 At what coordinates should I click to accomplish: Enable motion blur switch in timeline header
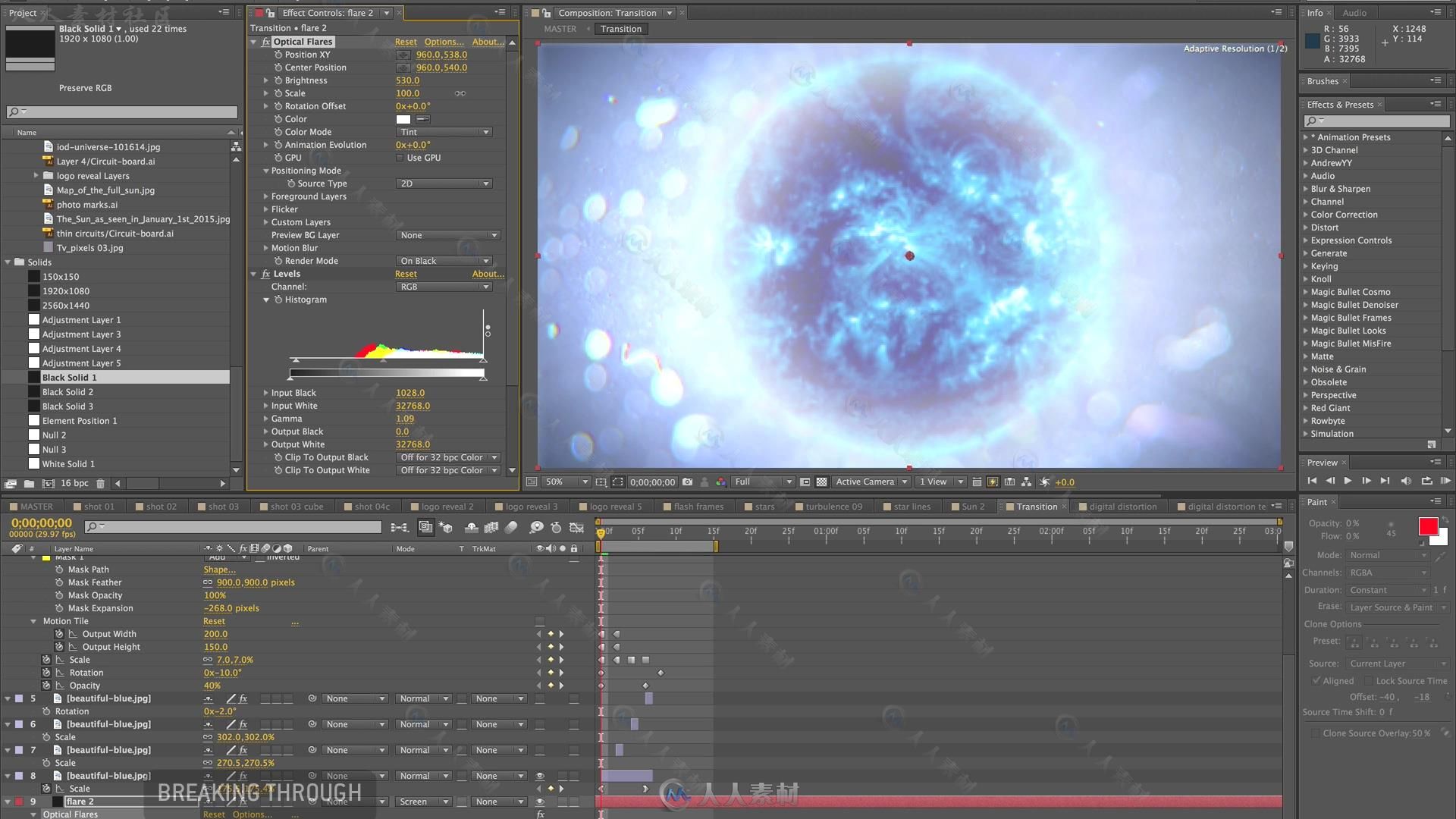511,527
